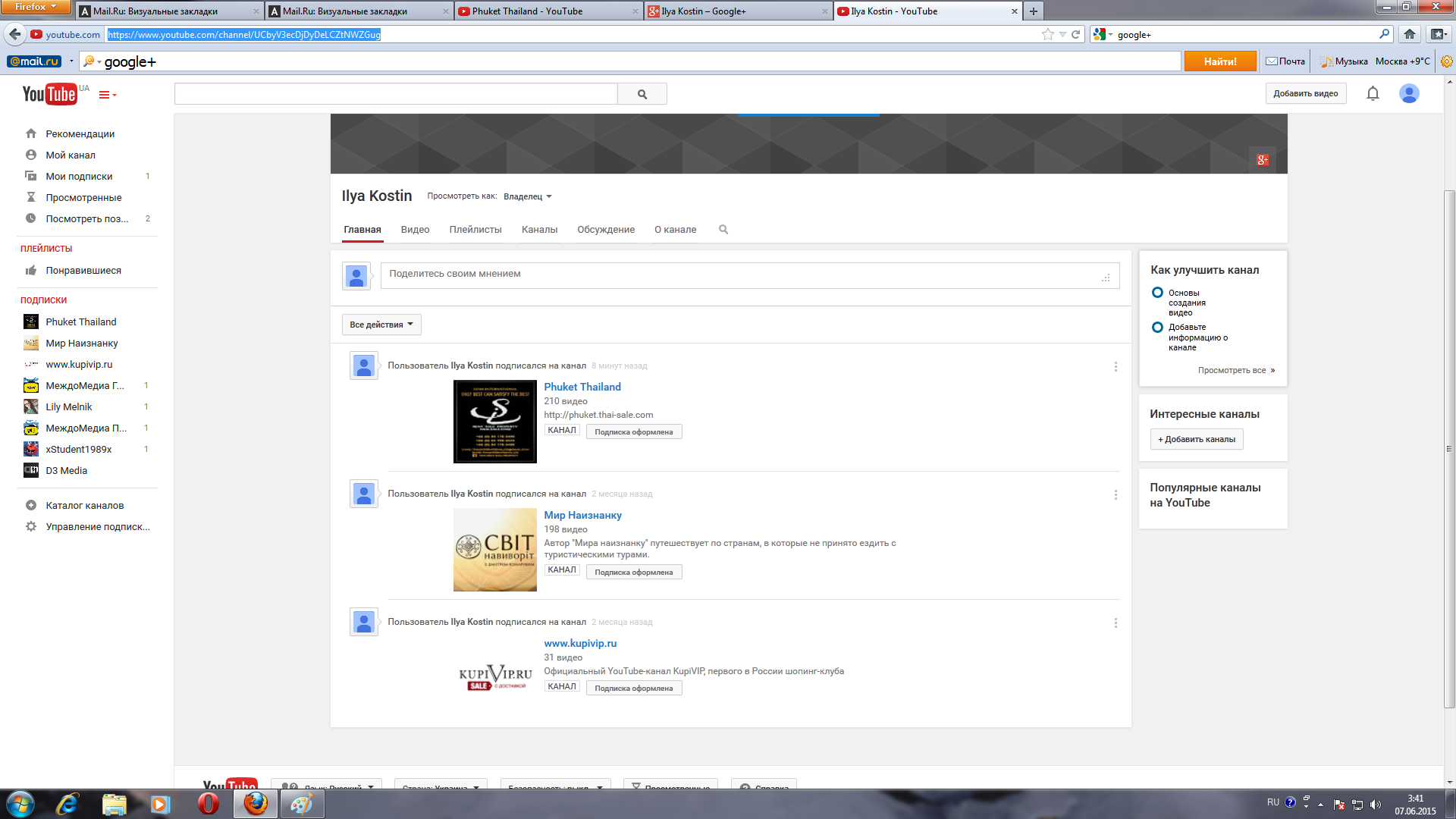The image size is (1456, 819).
Task: Bookmark page with the star icon
Action: (1048, 34)
